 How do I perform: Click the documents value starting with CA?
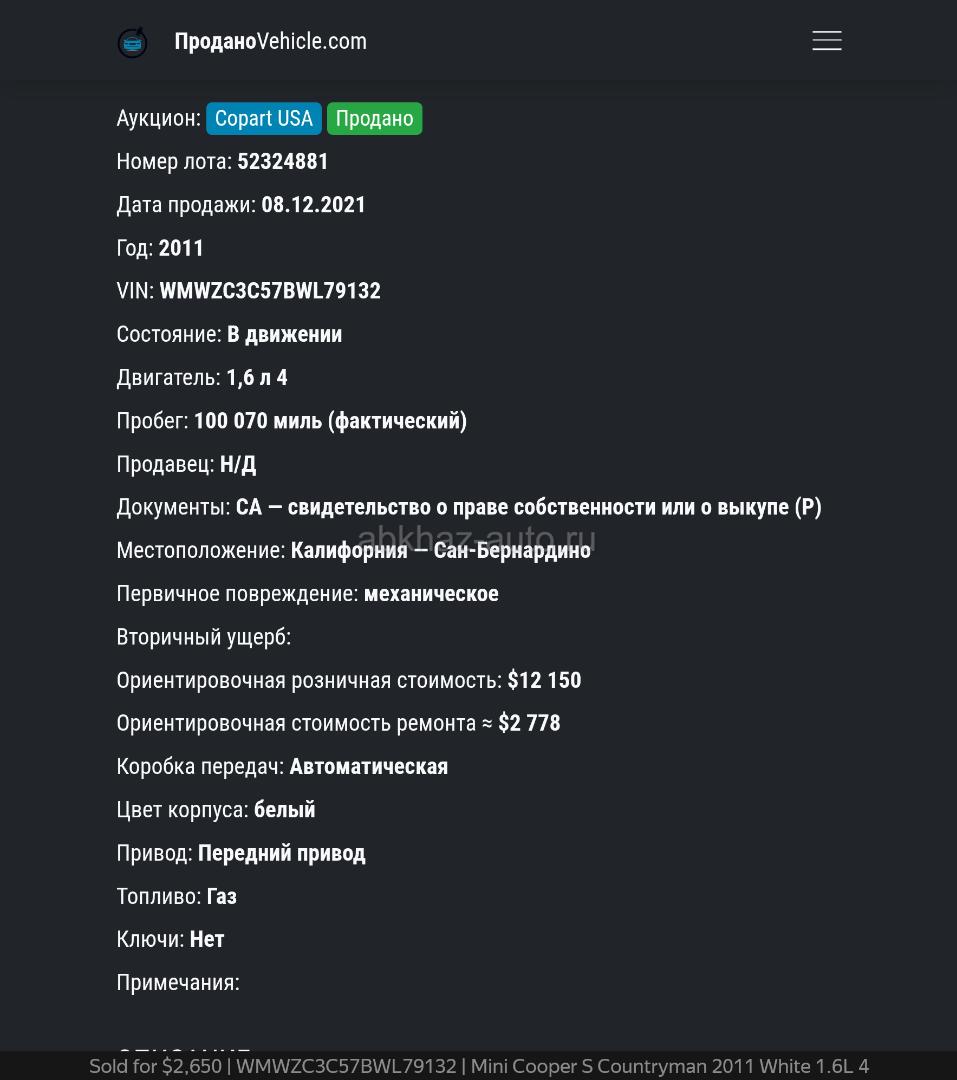(528, 507)
